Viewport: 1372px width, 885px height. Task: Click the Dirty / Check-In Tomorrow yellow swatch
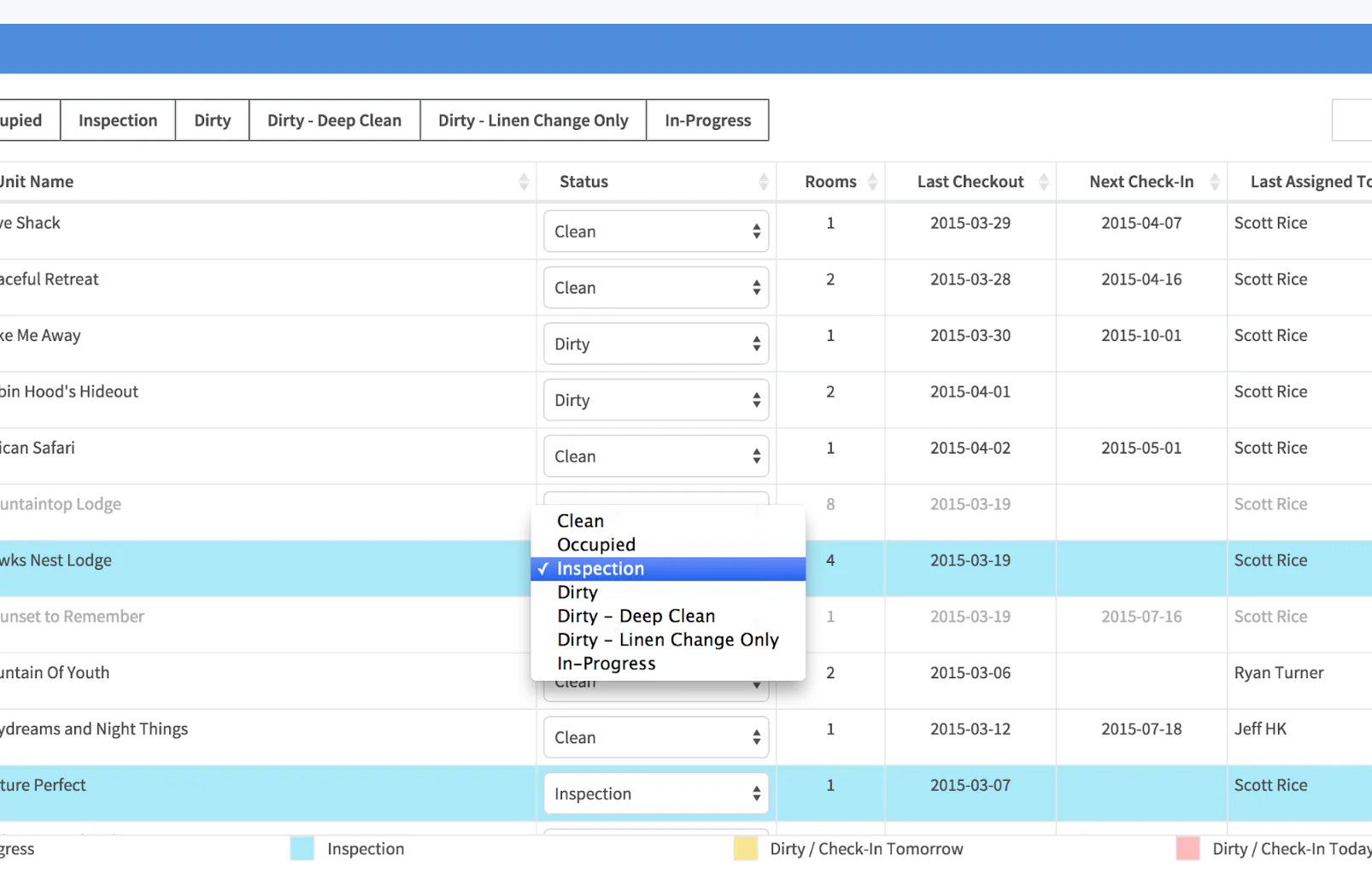coord(746,849)
